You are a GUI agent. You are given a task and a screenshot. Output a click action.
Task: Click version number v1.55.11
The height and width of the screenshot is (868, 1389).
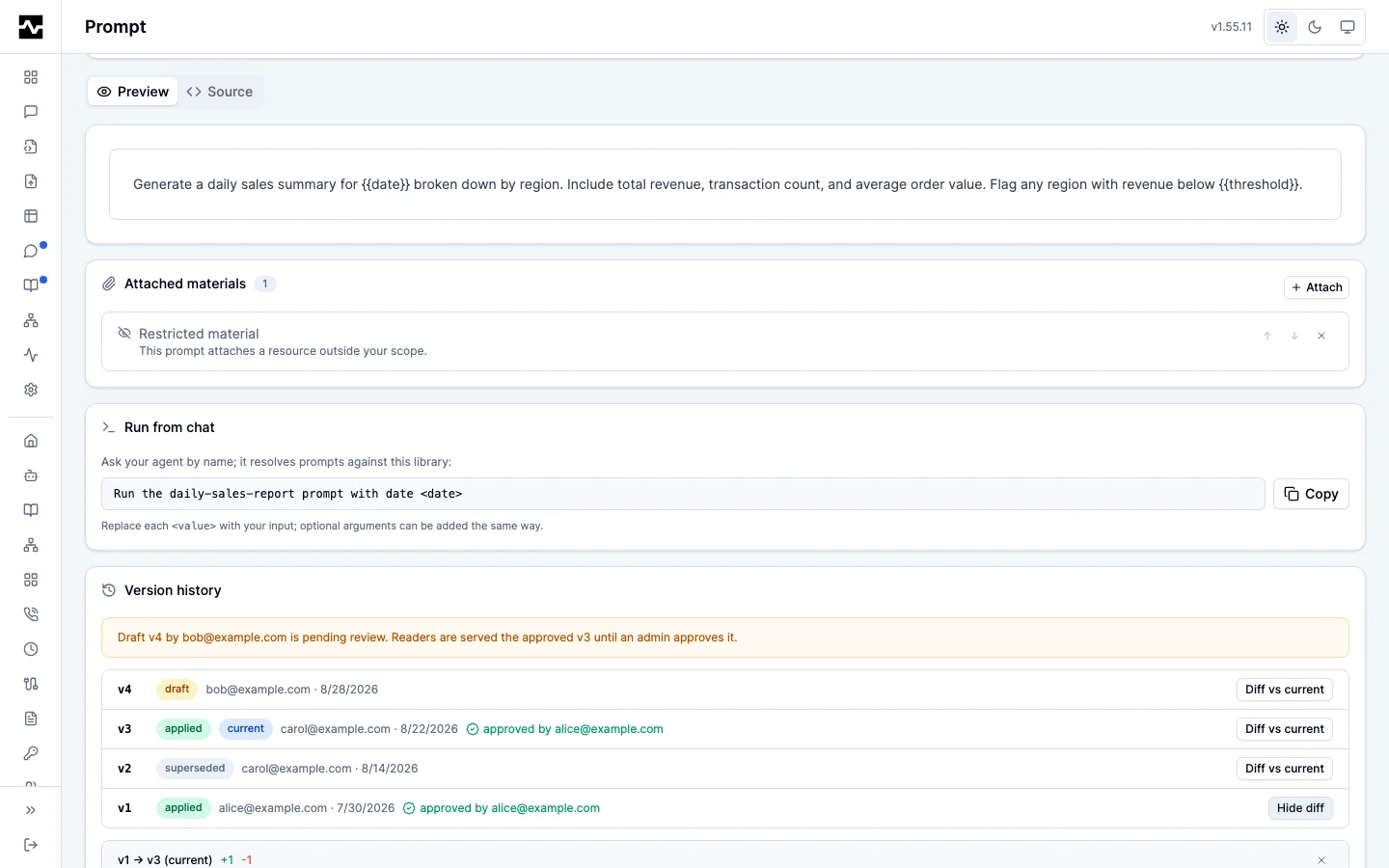(x=1232, y=27)
